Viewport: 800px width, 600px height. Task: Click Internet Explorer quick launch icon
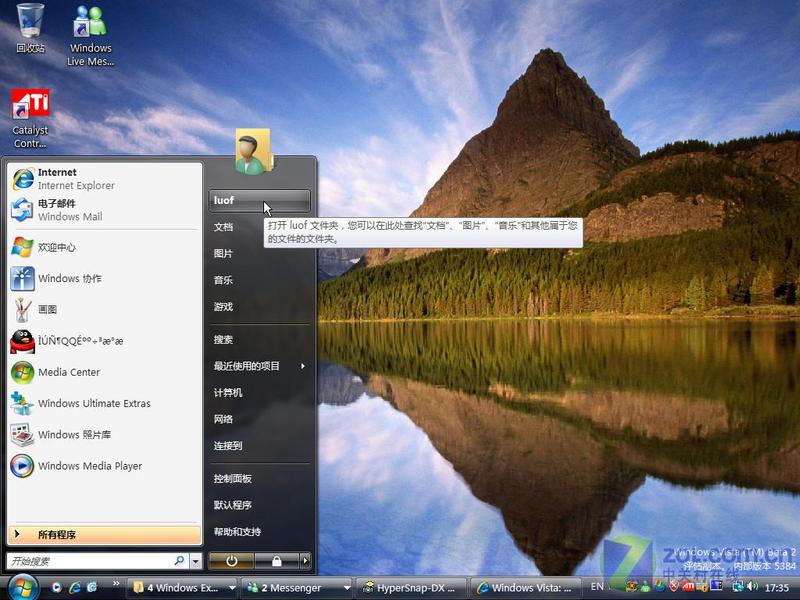[x=75, y=588]
